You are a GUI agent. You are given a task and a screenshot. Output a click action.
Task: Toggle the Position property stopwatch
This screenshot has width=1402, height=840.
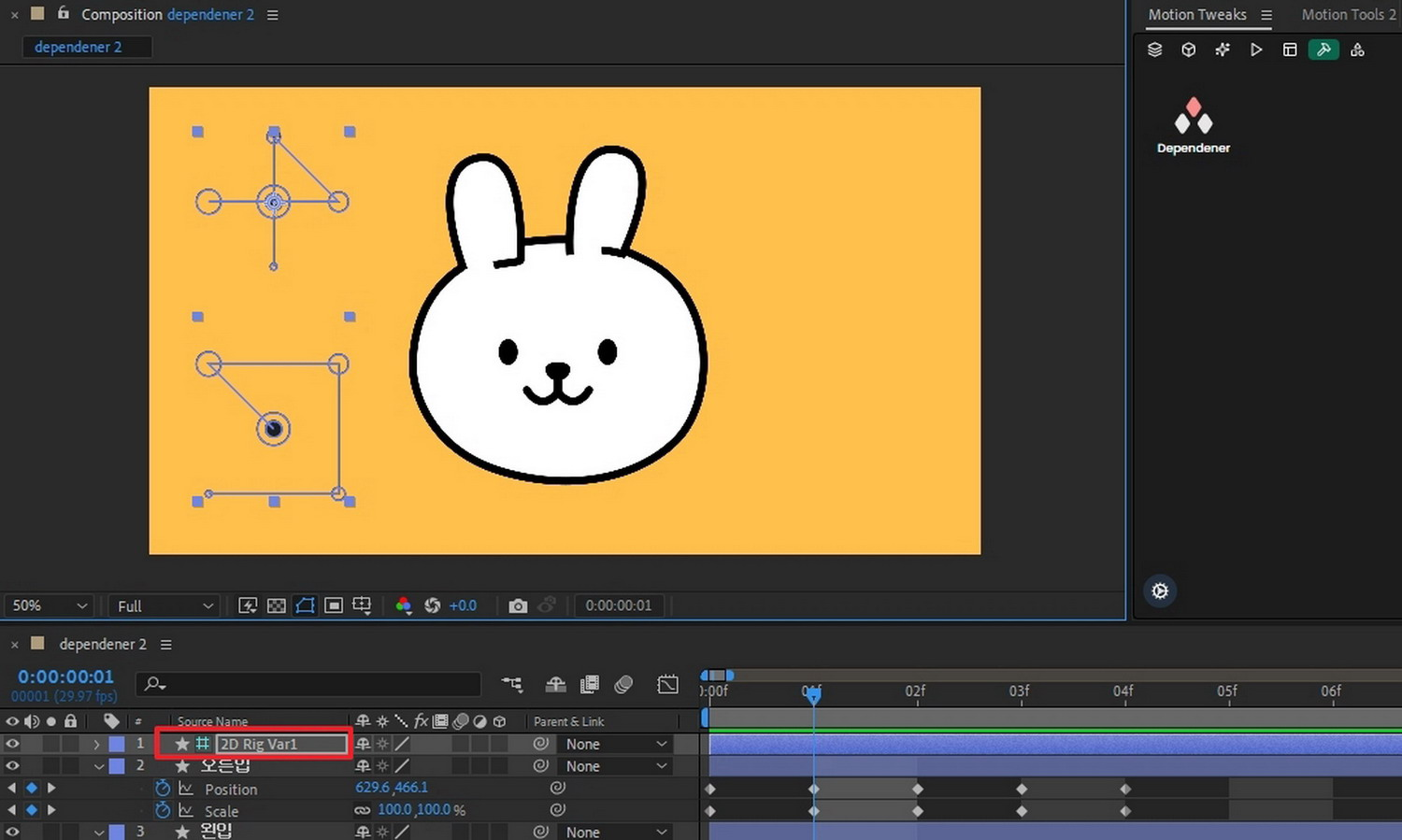pos(163,788)
